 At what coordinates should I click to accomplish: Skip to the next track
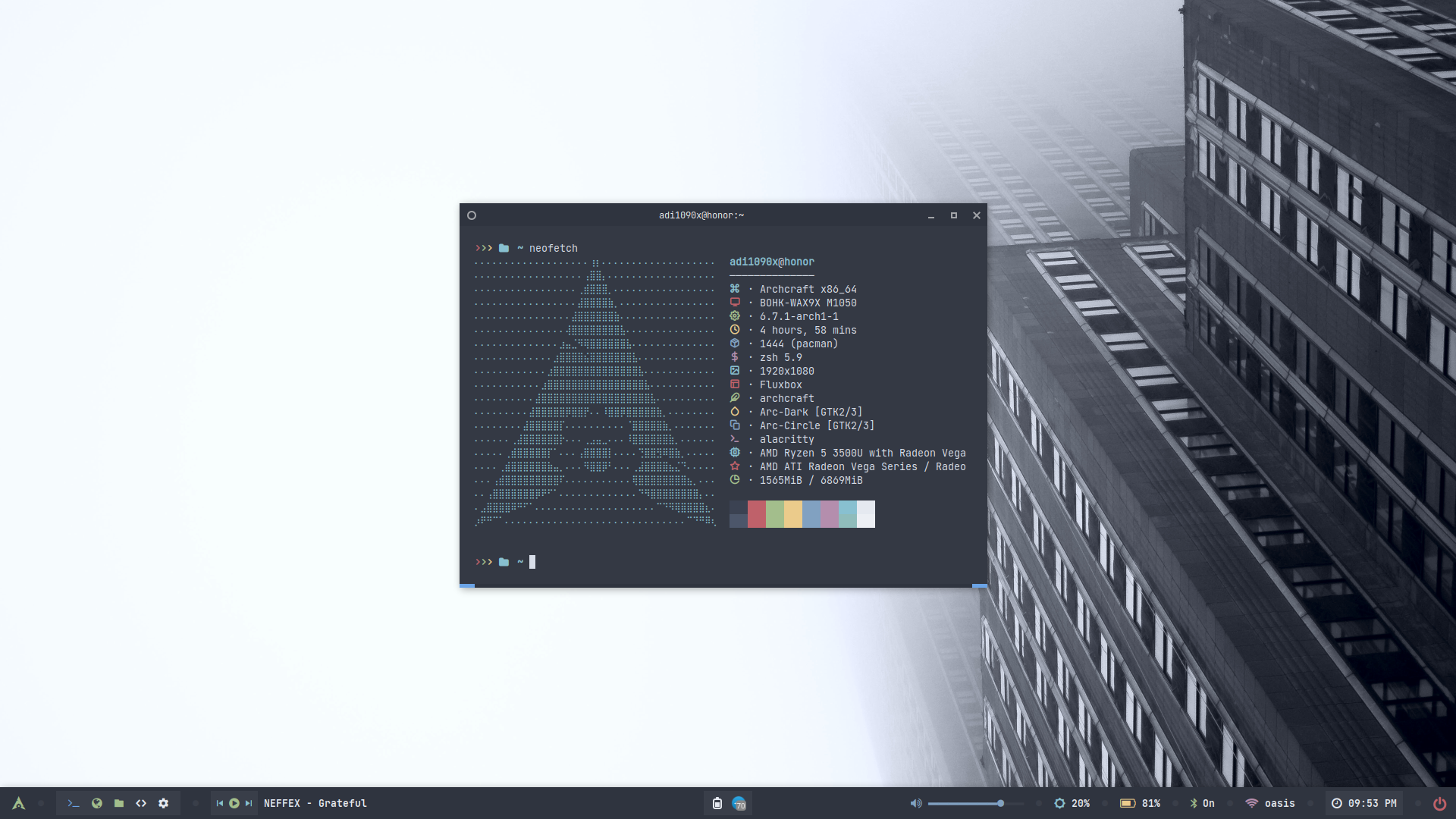[x=248, y=803]
